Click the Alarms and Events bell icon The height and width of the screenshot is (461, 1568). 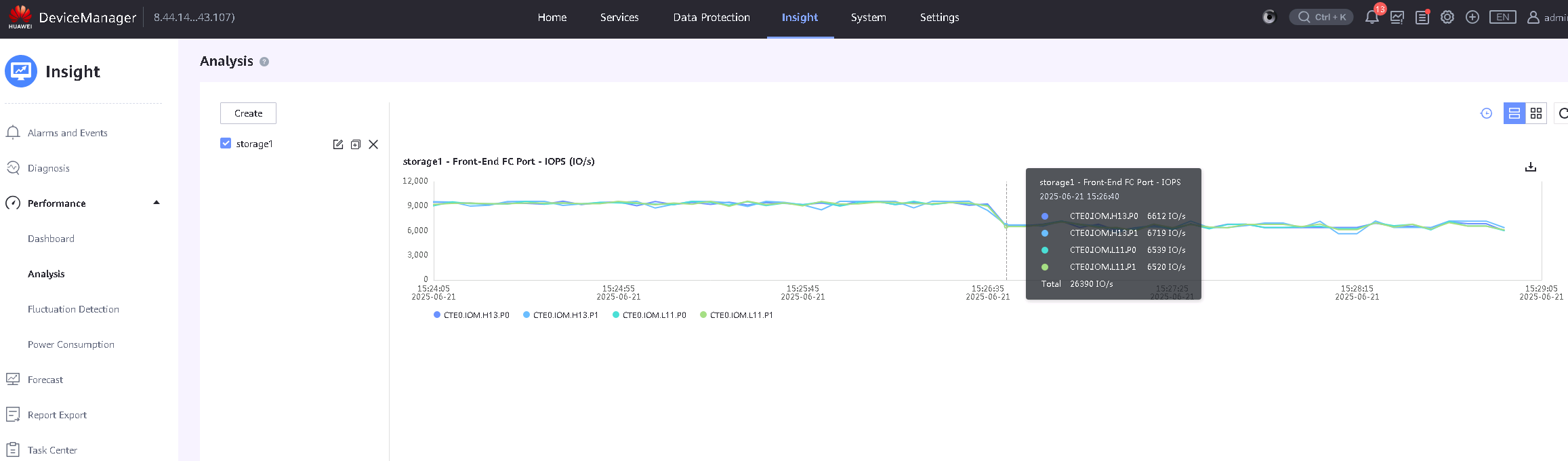[x=13, y=132]
